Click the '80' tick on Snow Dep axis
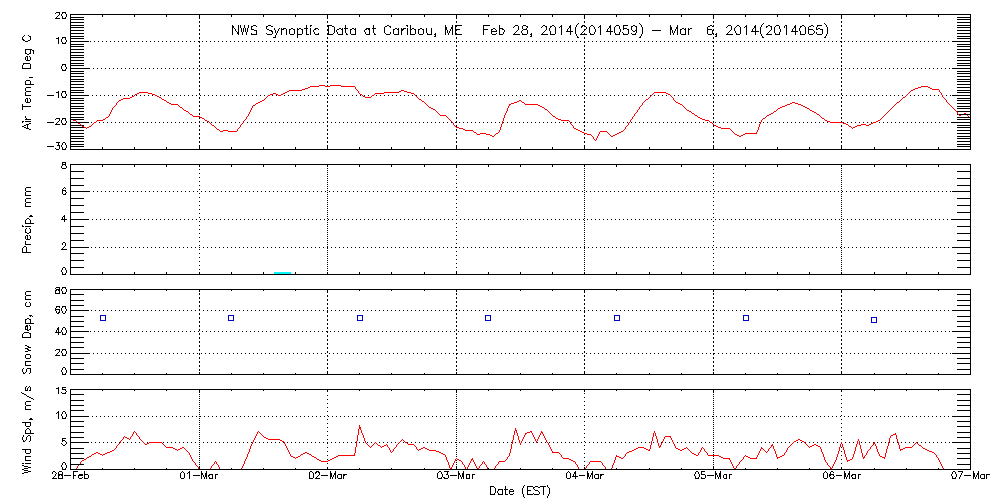 [59, 291]
